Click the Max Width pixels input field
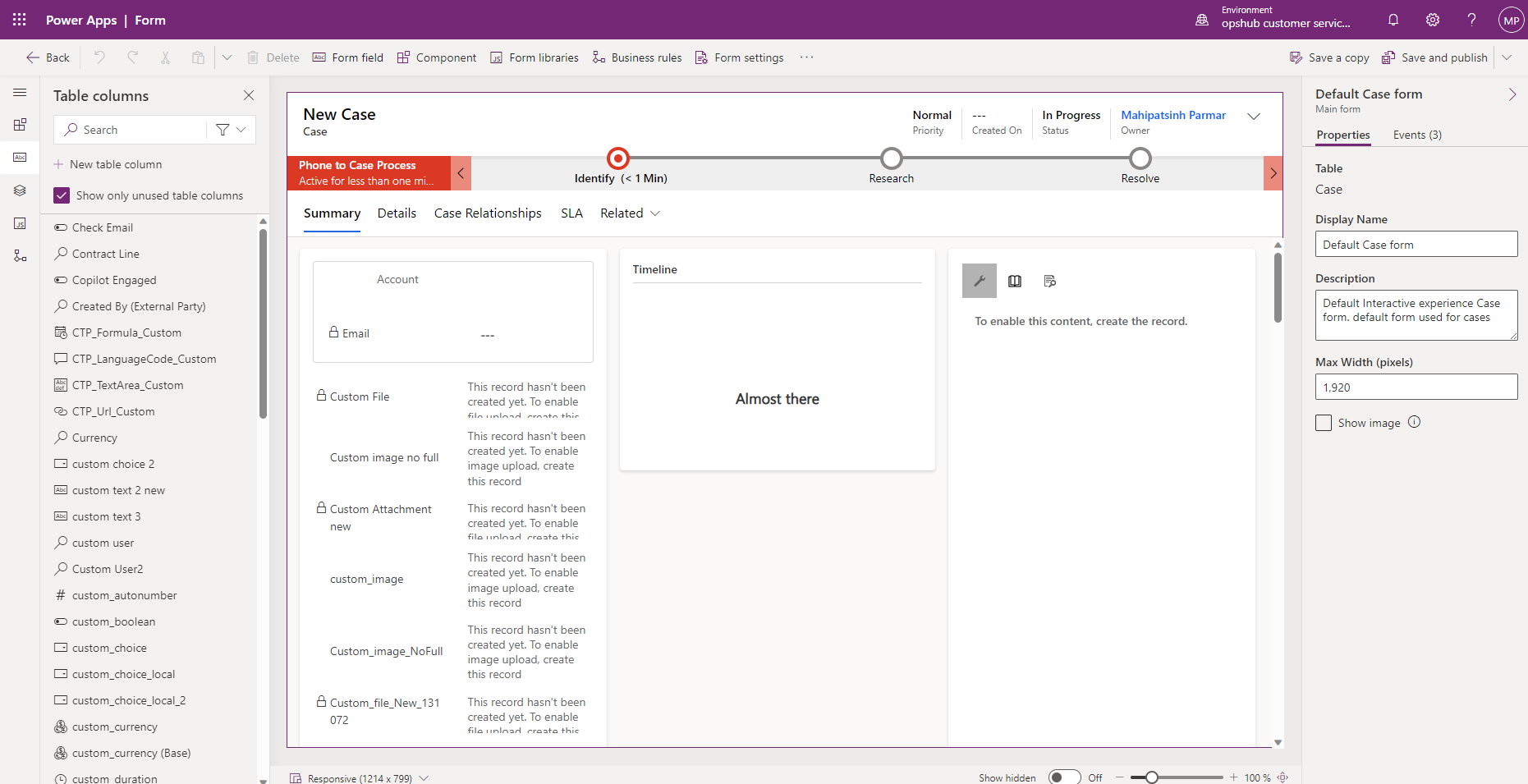 [1416, 387]
